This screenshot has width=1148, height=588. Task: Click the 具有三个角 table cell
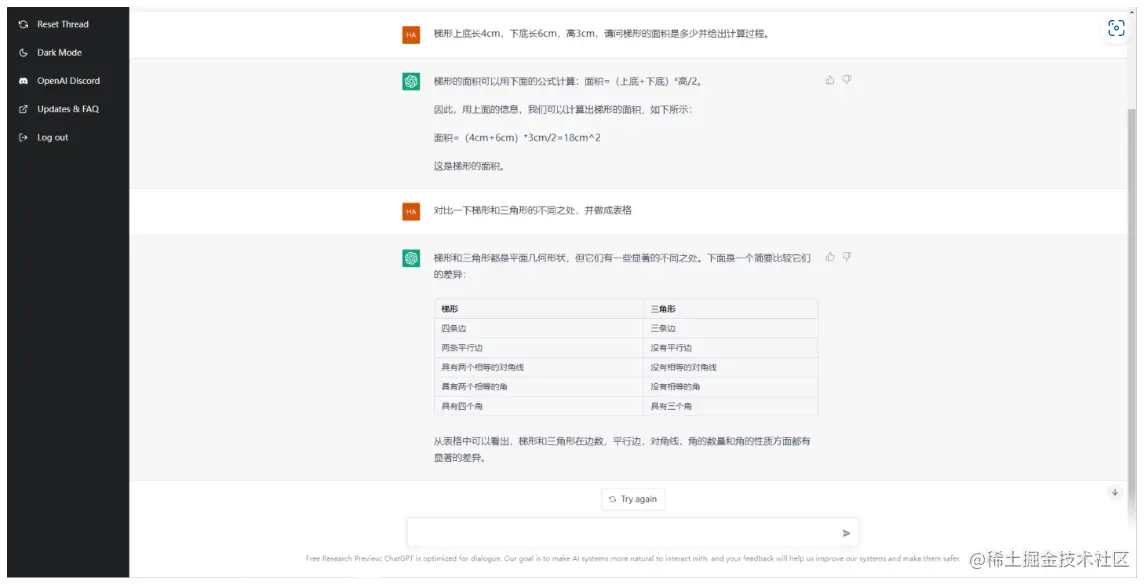click(730, 406)
